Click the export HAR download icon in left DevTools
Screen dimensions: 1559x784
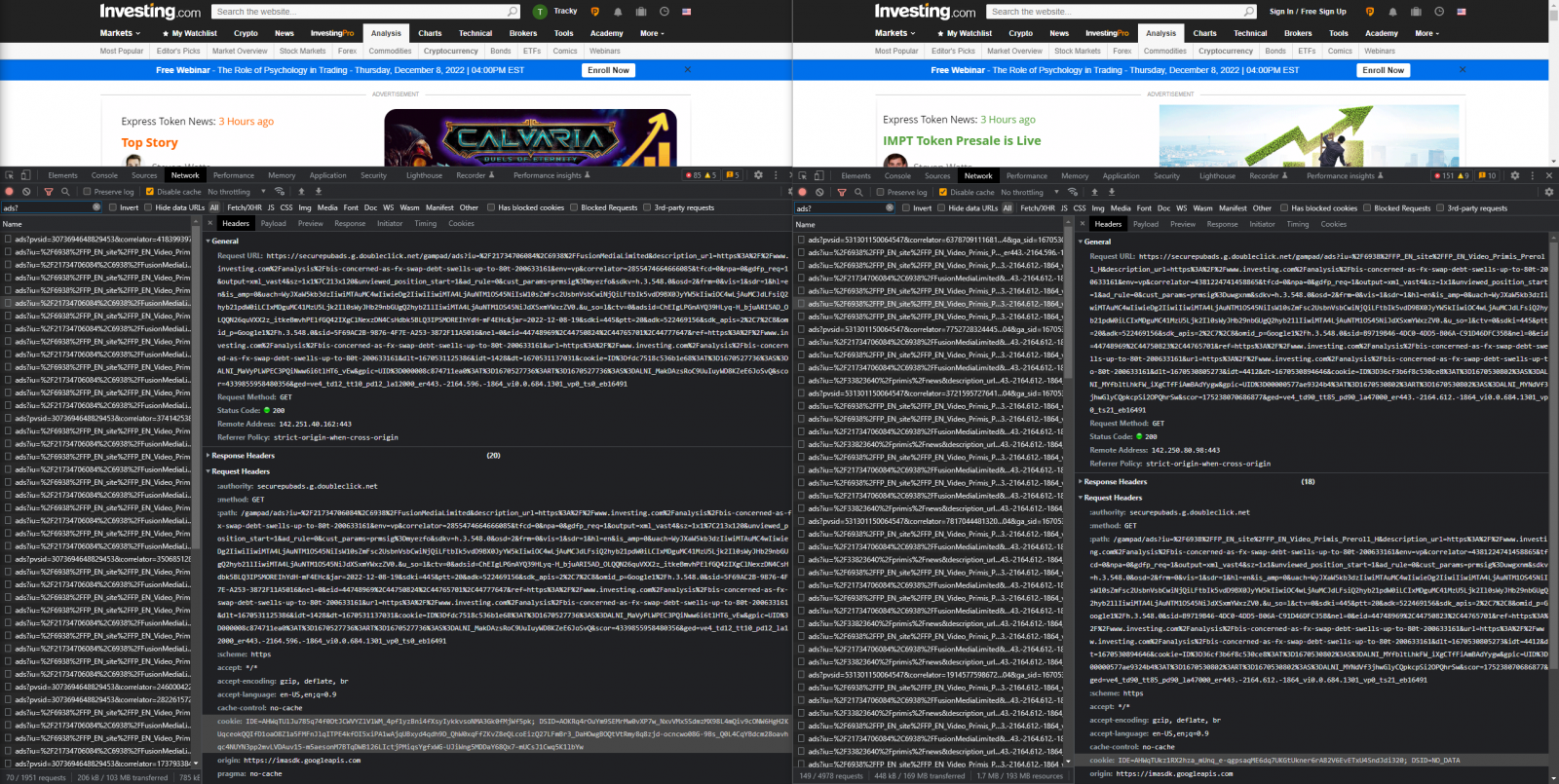(318, 192)
